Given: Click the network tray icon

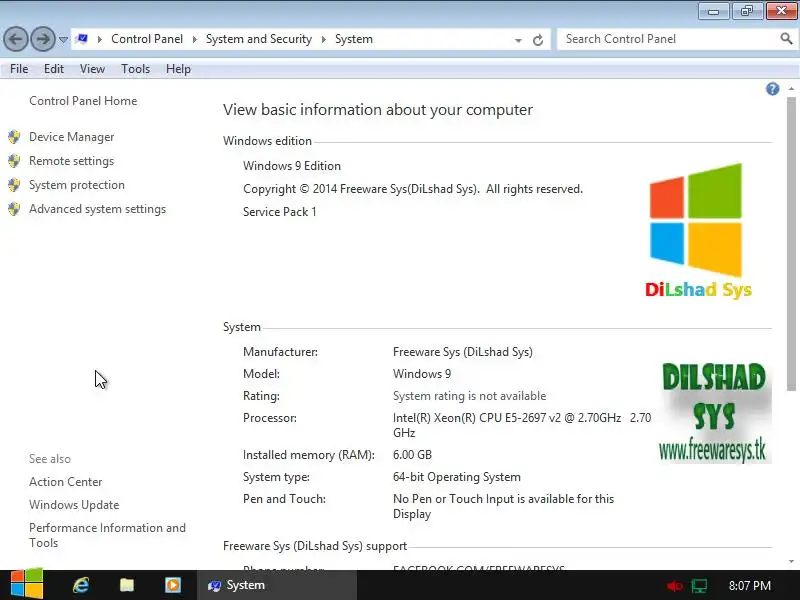Looking at the screenshot, I should [699, 586].
